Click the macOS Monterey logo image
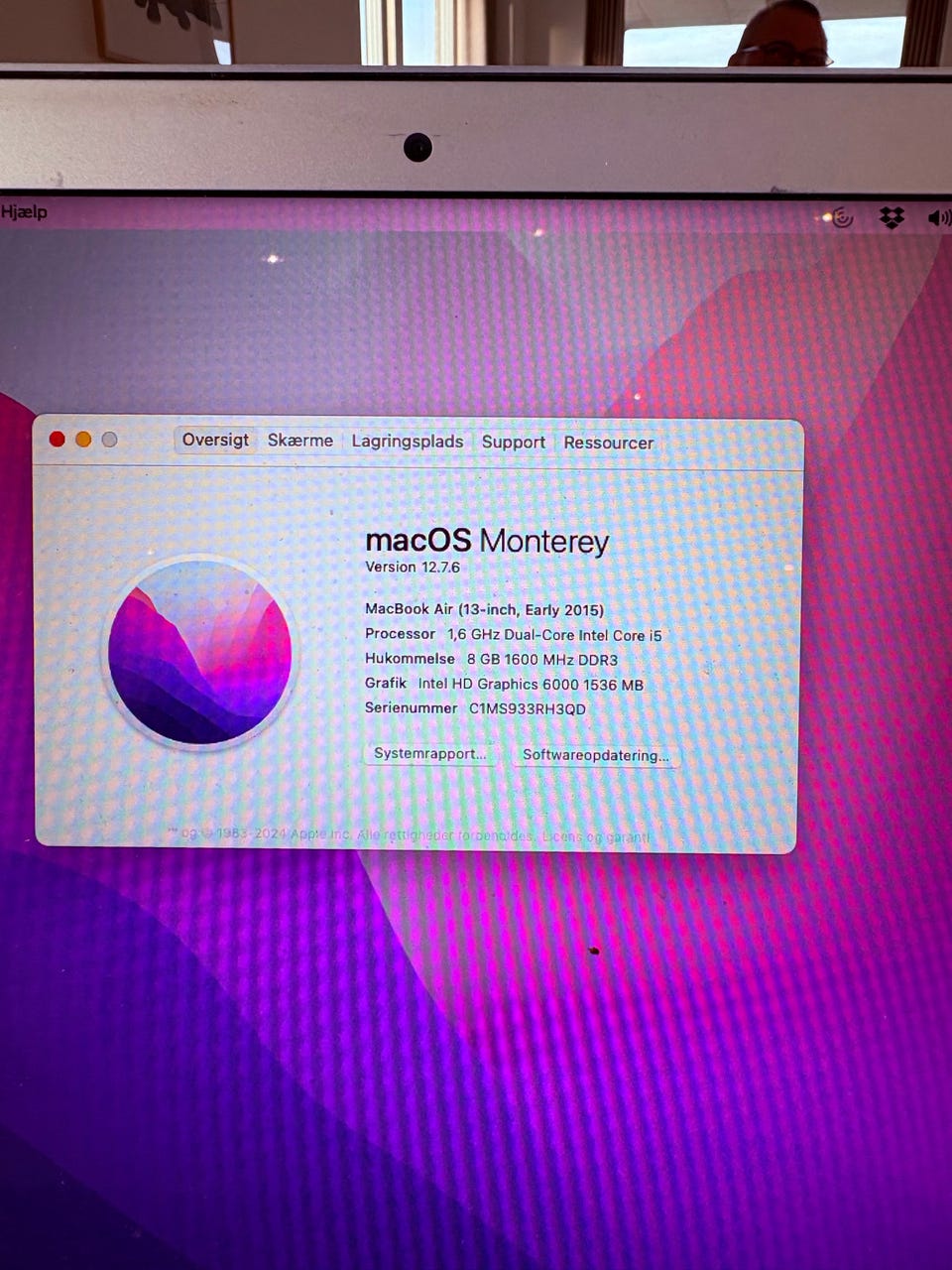952x1270 pixels. tap(199, 651)
